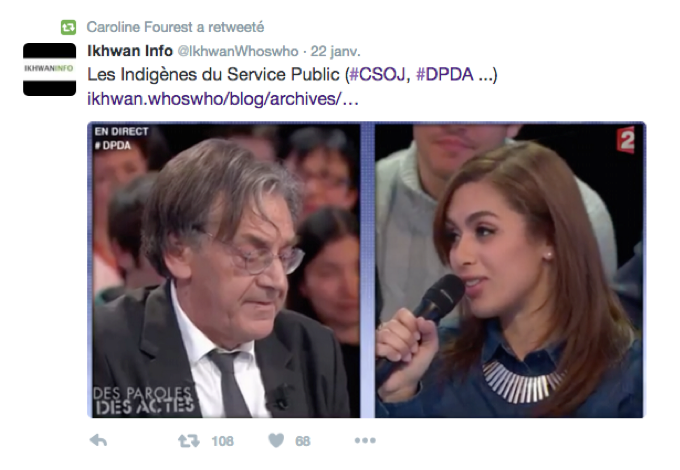Open Caroline Fourest's profile link
Screen dimensions: 680x470
click(x=139, y=27)
